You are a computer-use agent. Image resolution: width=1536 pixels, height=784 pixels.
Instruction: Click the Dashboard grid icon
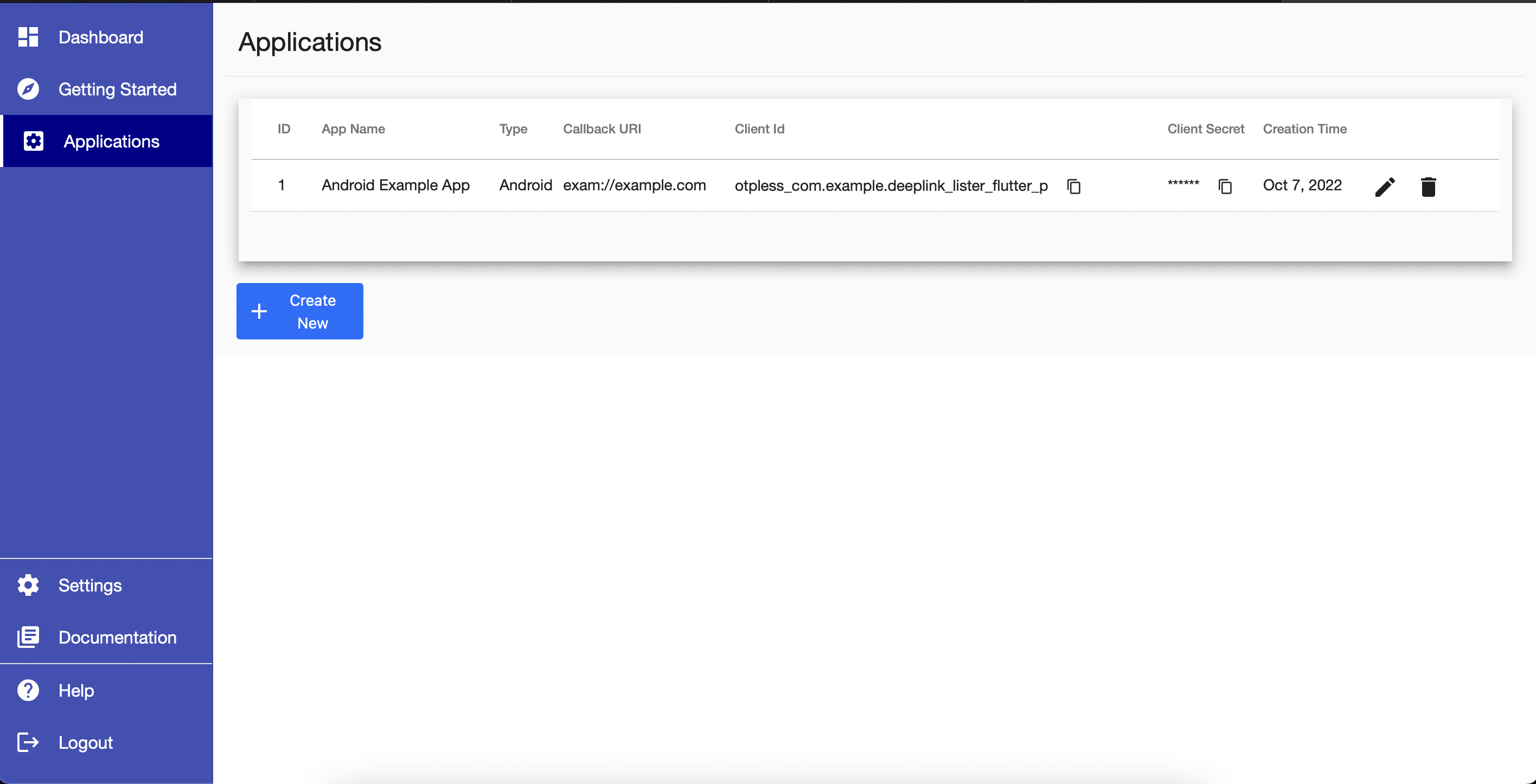[x=28, y=37]
